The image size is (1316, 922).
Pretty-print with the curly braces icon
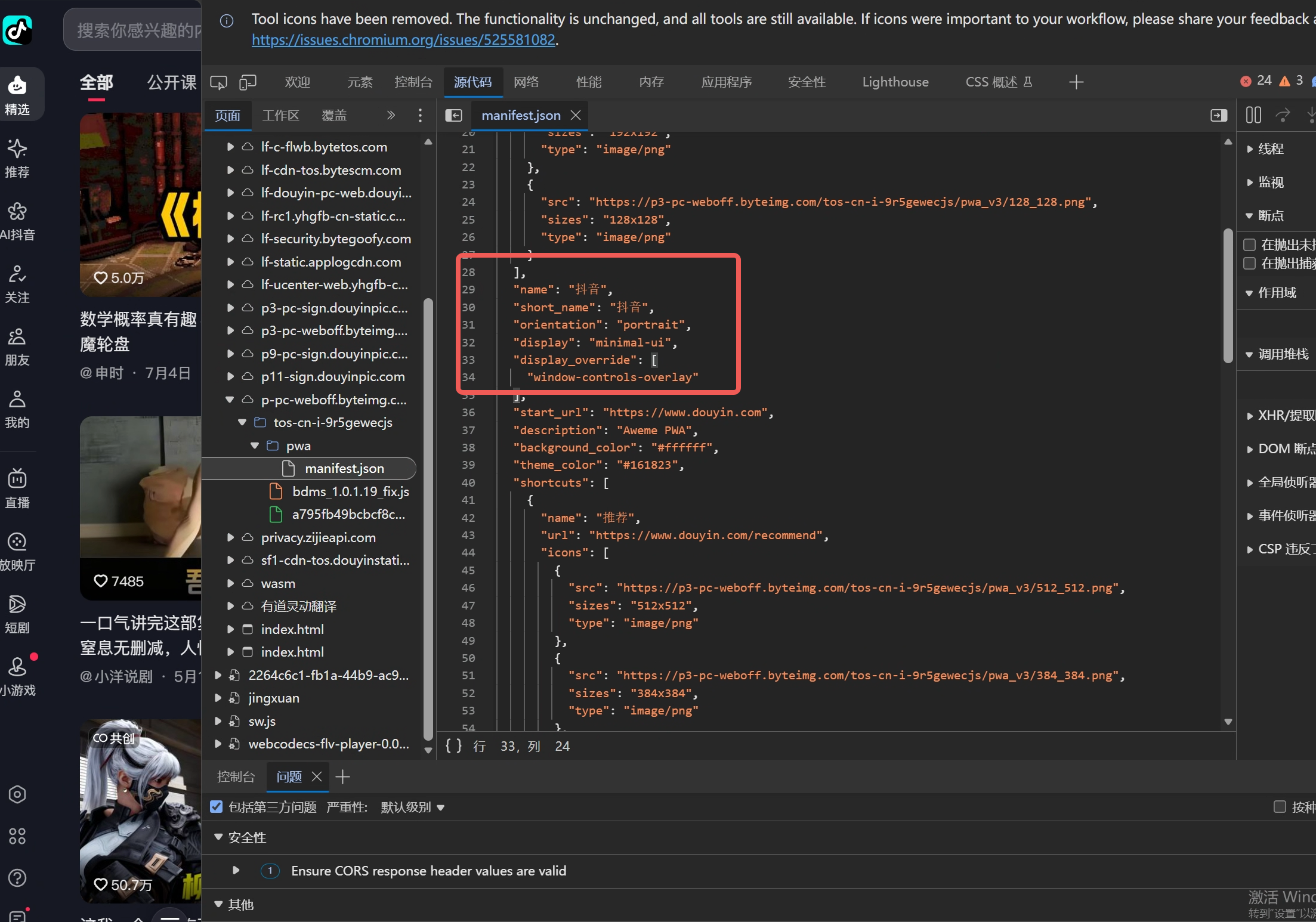click(453, 746)
